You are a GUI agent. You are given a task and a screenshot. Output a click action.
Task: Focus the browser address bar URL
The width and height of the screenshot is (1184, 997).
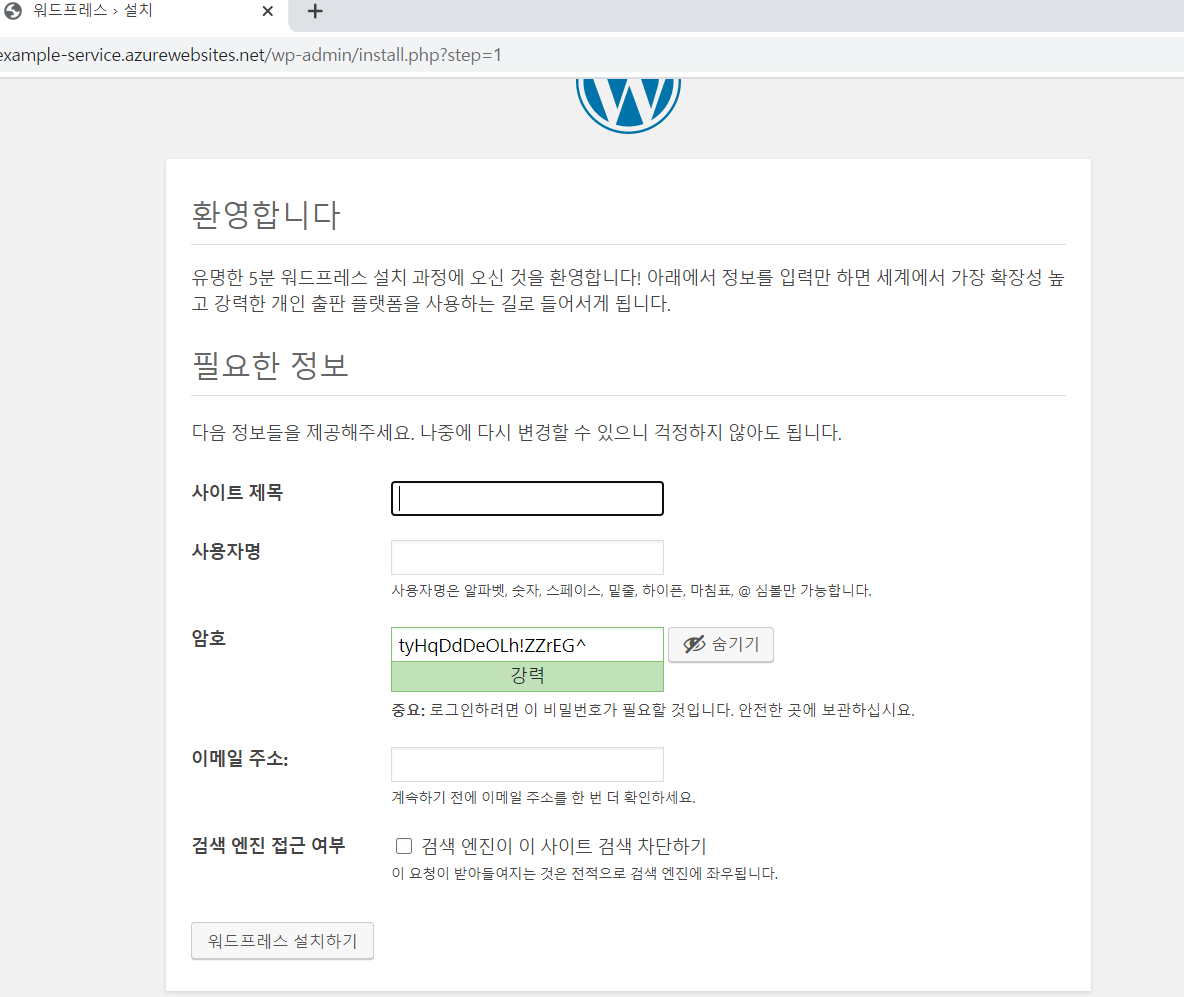point(250,55)
